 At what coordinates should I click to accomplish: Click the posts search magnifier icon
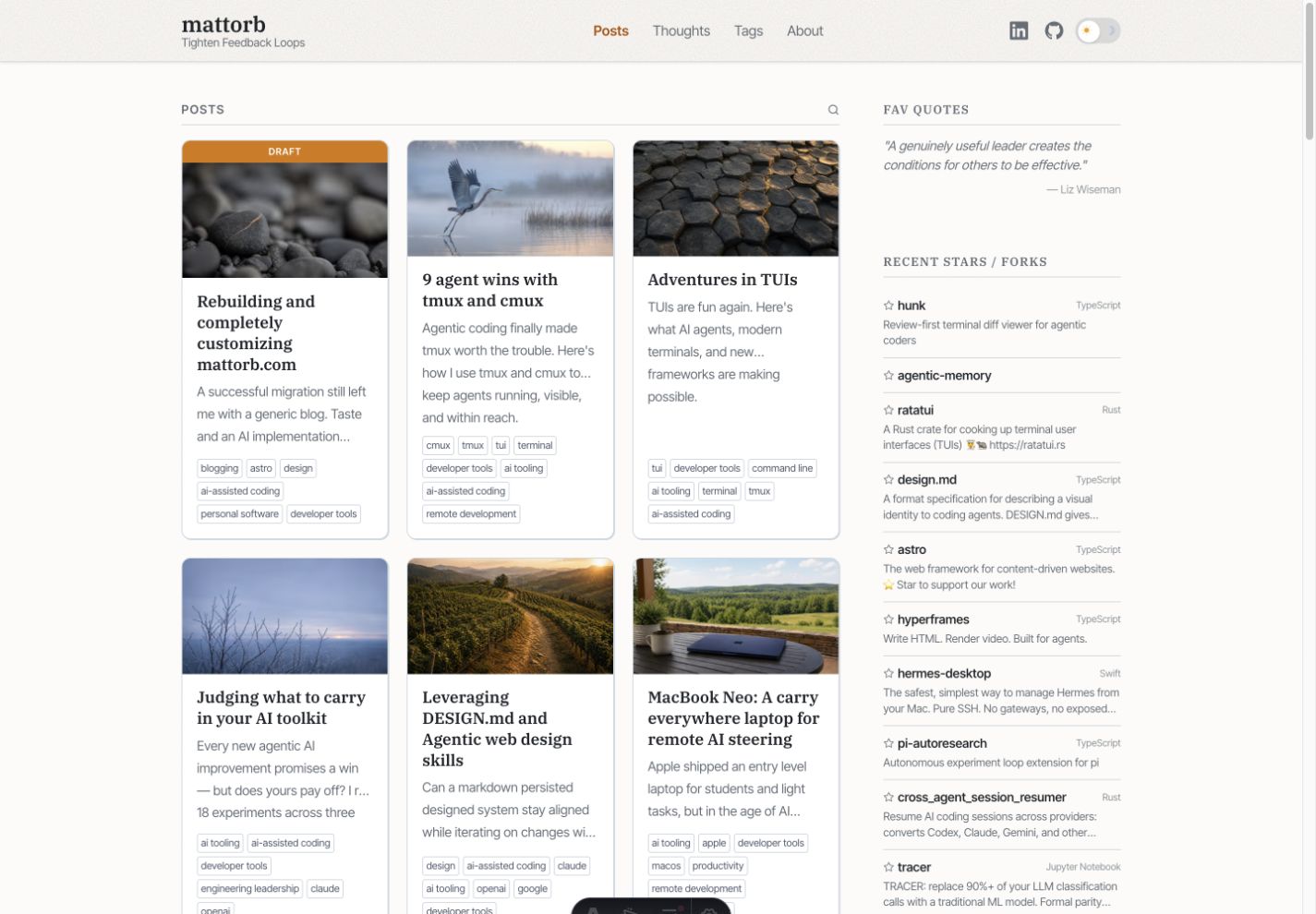[x=833, y=110]
